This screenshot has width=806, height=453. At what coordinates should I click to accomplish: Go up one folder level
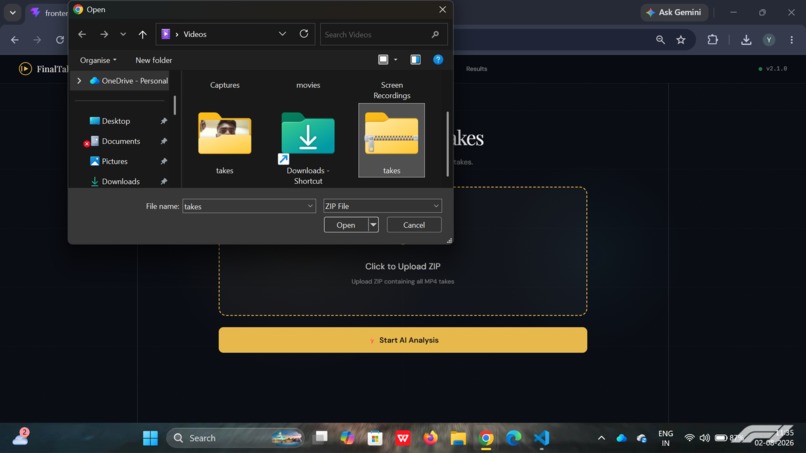point(142,34)
